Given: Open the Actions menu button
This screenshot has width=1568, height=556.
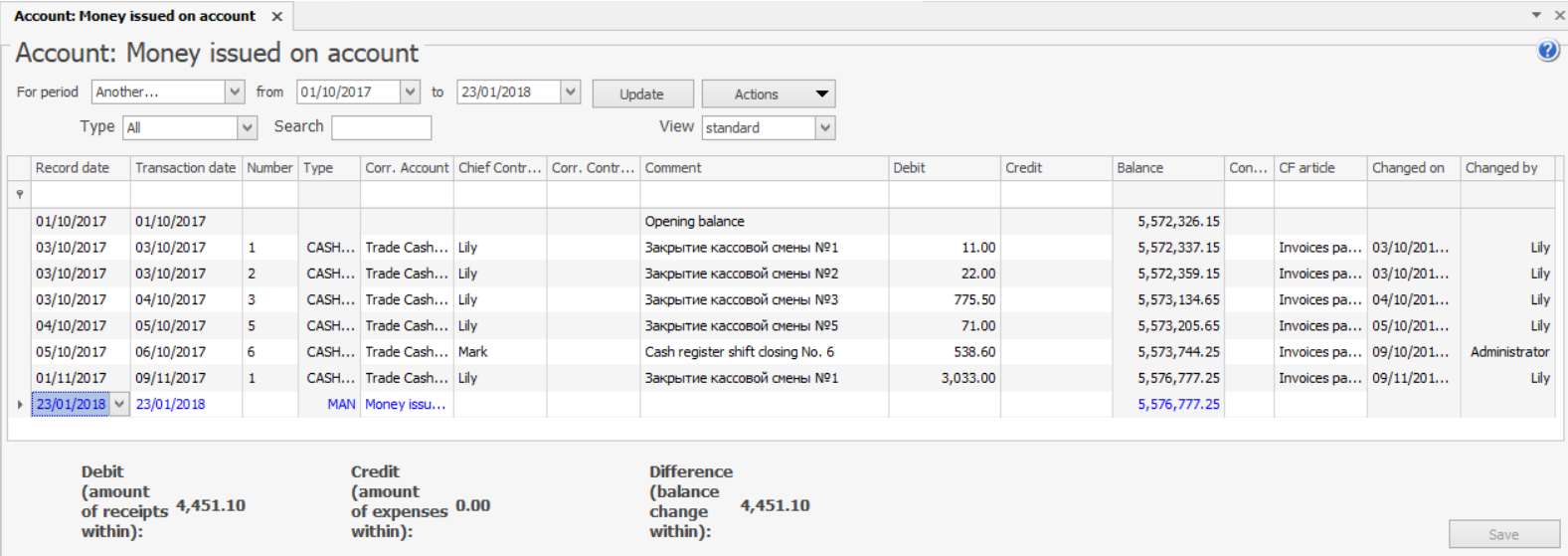Looking at the screenshot, I should click(x=768, y=94).
